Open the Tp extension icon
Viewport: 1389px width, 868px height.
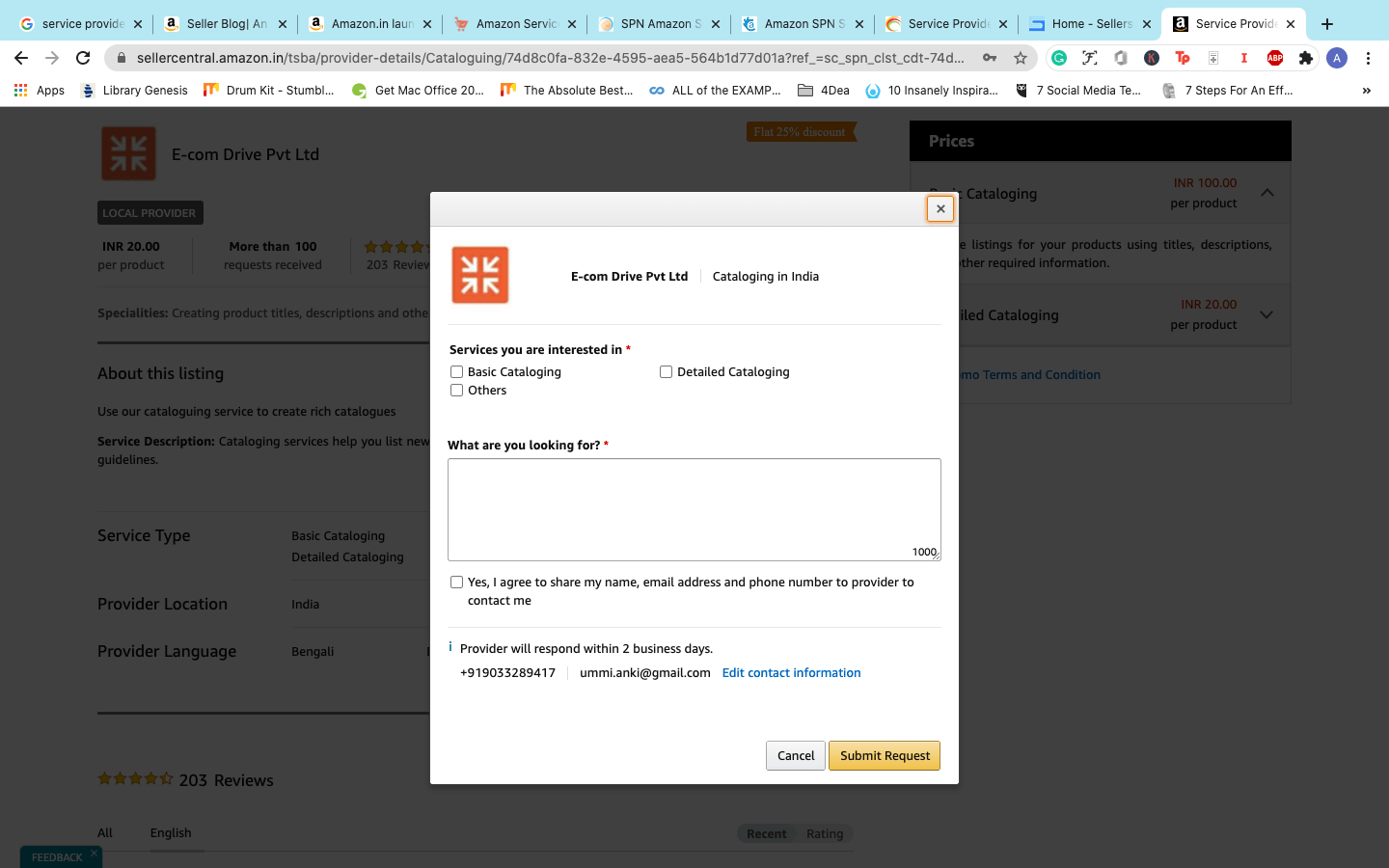pos(1183,58)
